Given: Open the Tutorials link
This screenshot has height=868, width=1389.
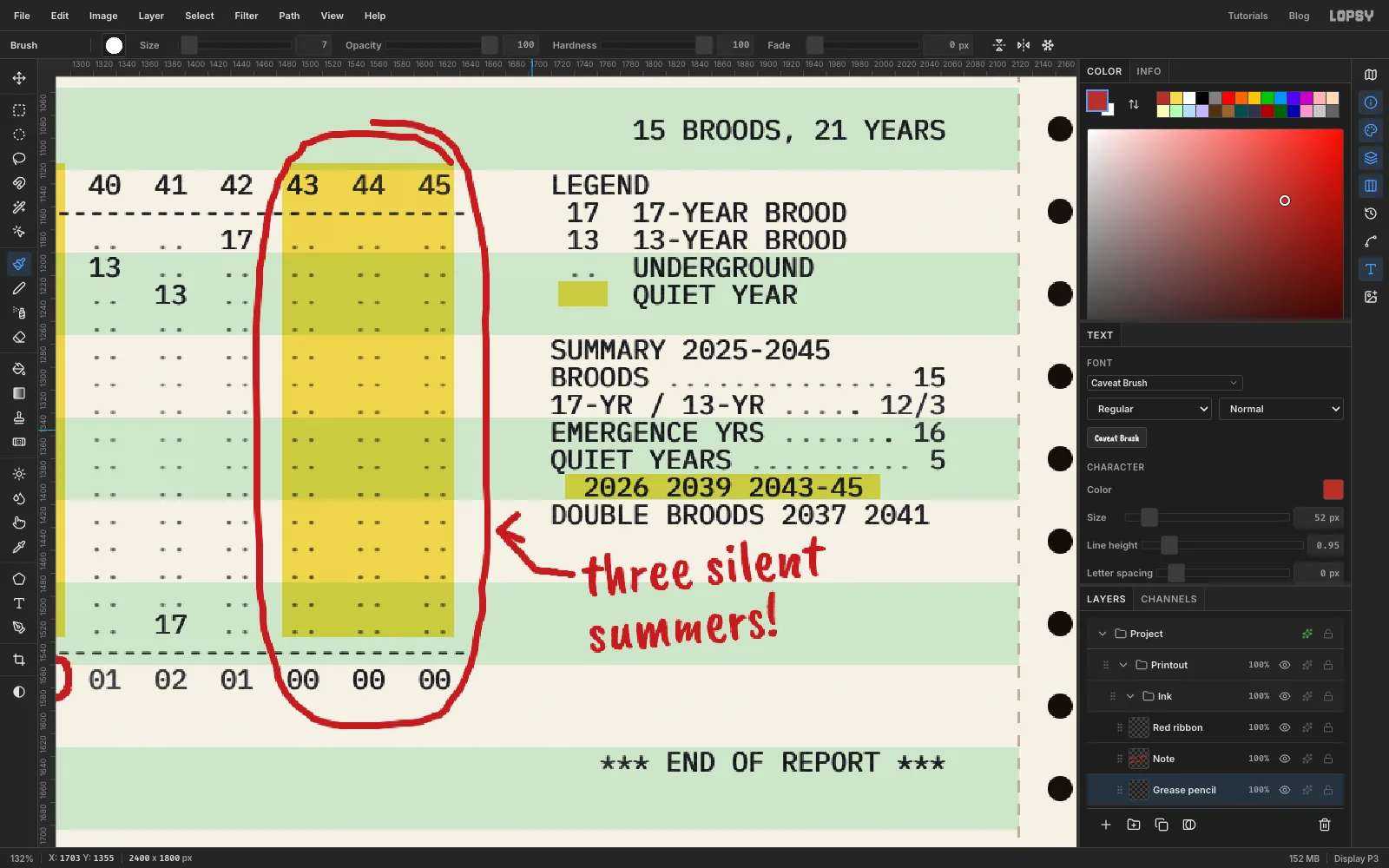Looking at the screenshot, I should 1247,16.
